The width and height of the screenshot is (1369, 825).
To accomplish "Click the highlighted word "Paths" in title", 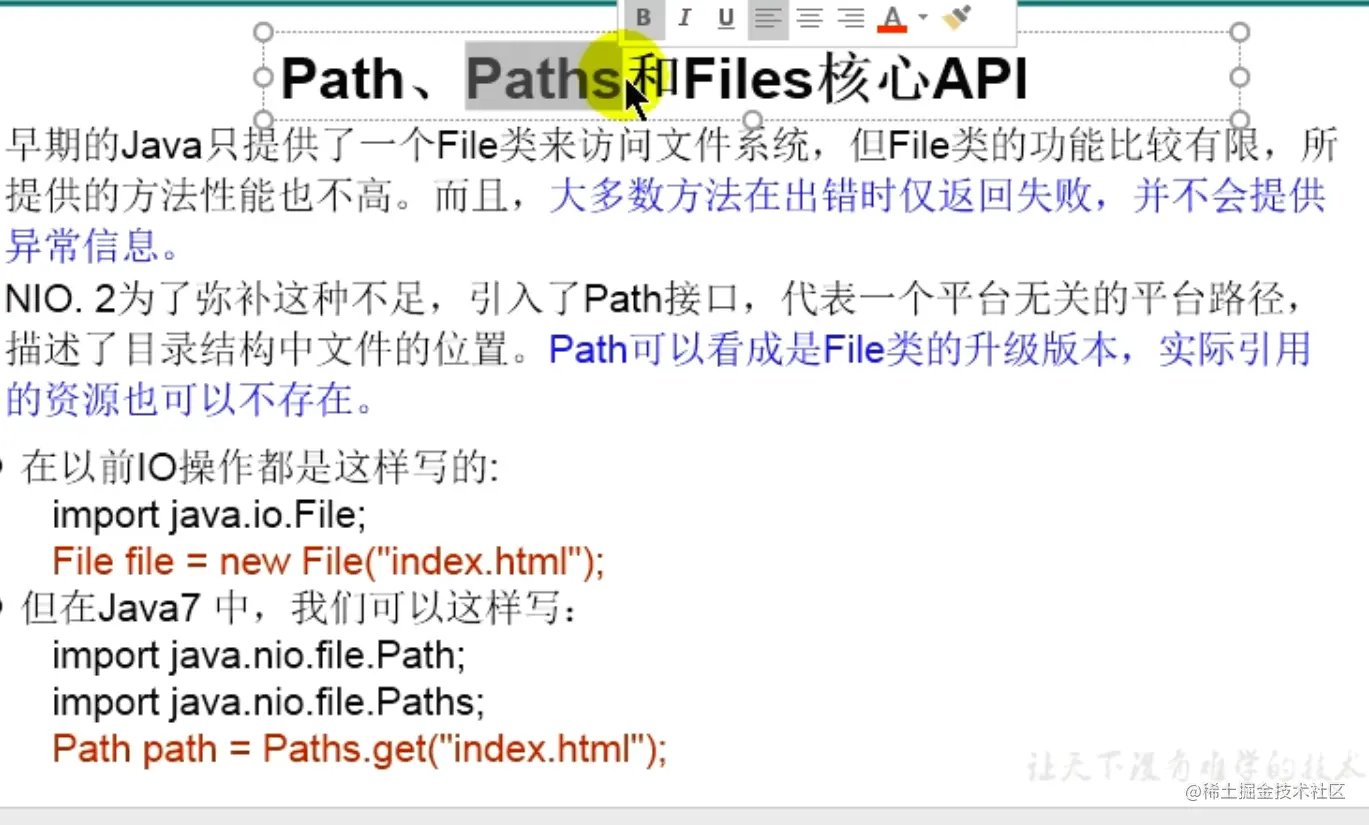I will coord(542,79).
